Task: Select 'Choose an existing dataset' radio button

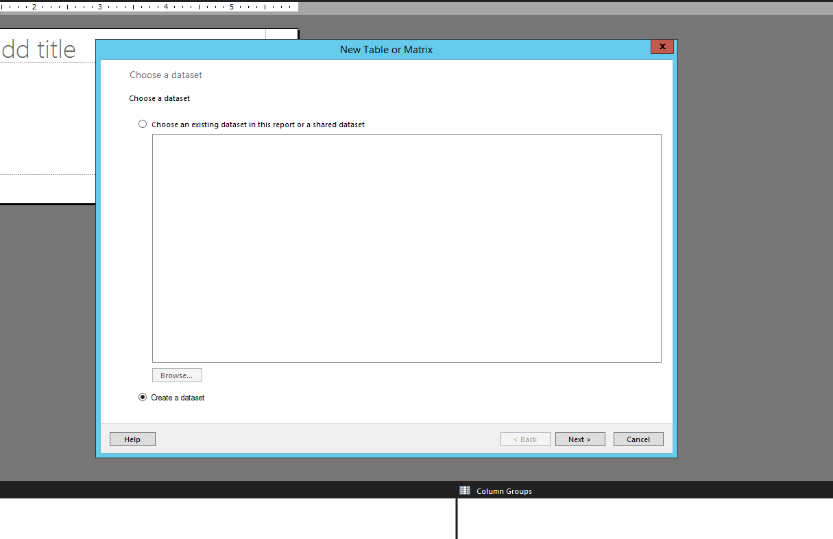Action: click(142, 124)
